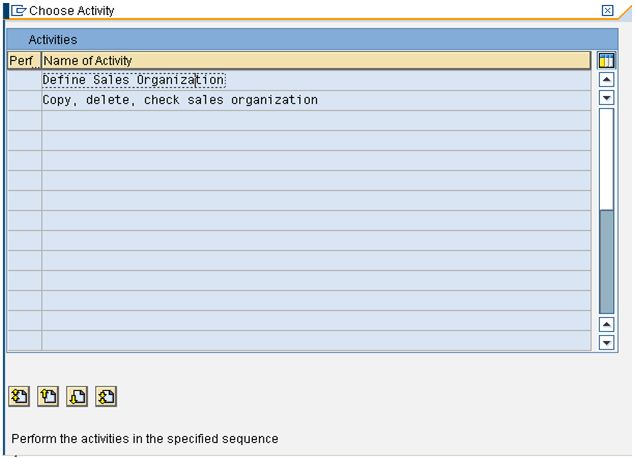Image resolution: width=635 pixels, height=458 pixels.
Task: Open the table column configuration icon
Action: pyautogui.click(x=606, y=61)
